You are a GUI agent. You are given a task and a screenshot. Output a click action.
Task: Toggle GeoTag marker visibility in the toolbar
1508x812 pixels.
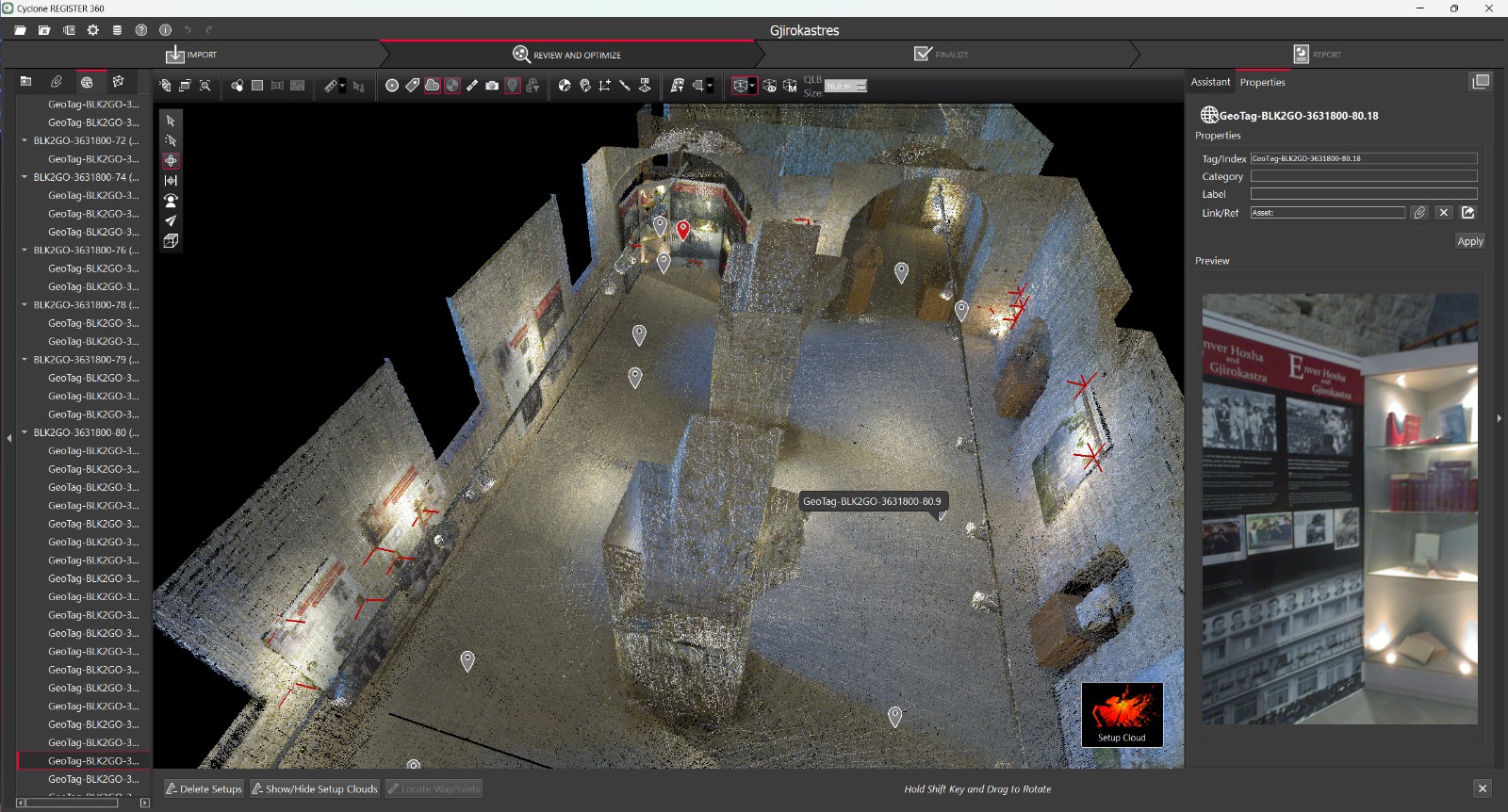coord(512,86)
